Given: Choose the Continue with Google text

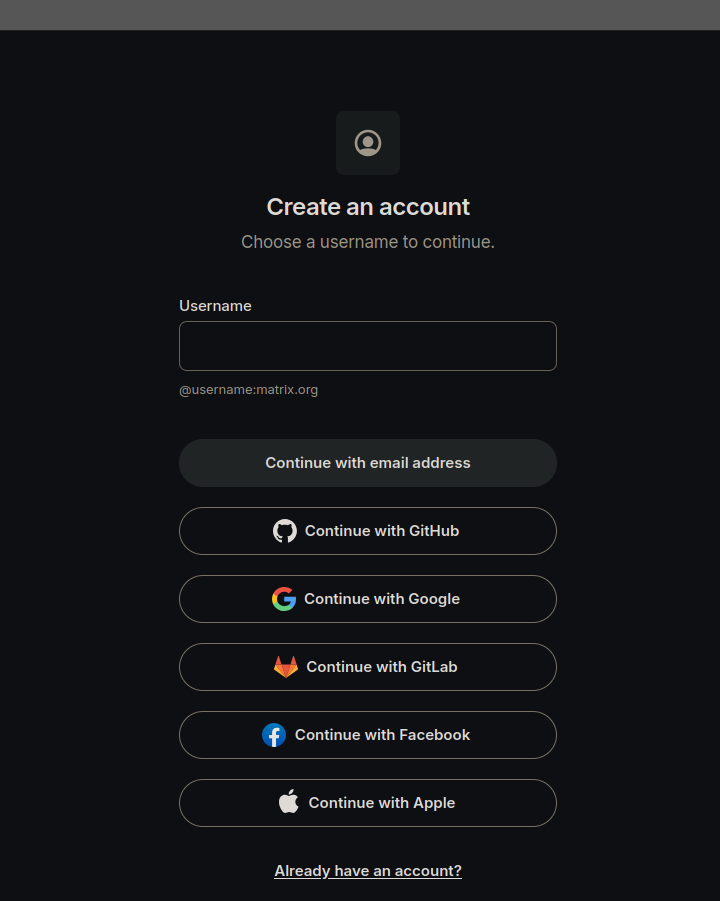Looking at the screenshot, I should 382,599.
